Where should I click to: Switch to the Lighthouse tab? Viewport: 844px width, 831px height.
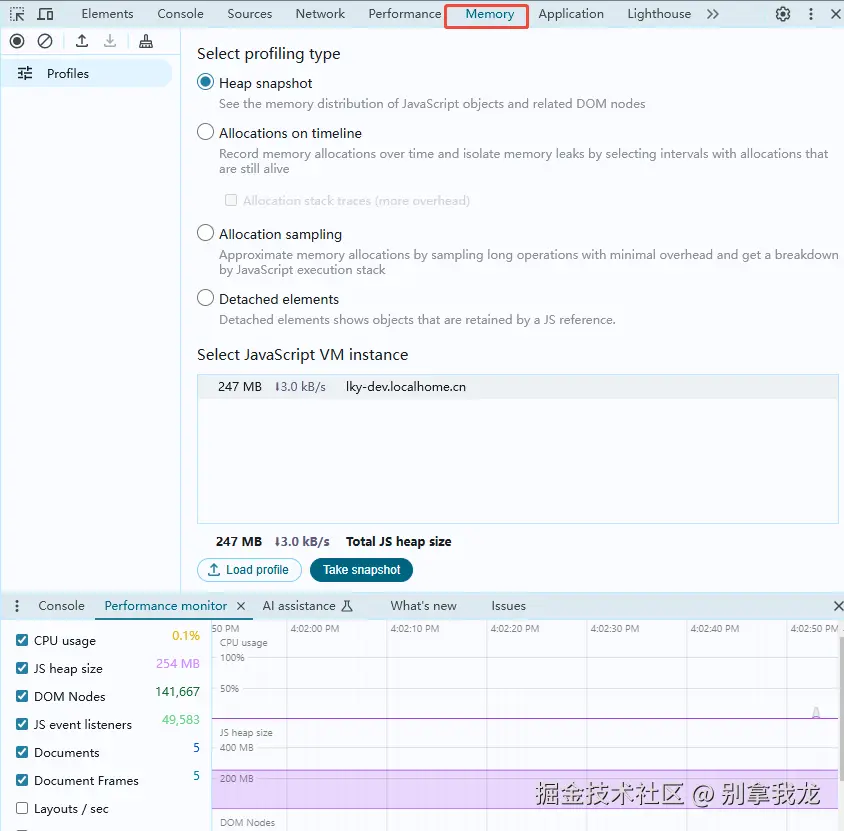pos(659,14)
